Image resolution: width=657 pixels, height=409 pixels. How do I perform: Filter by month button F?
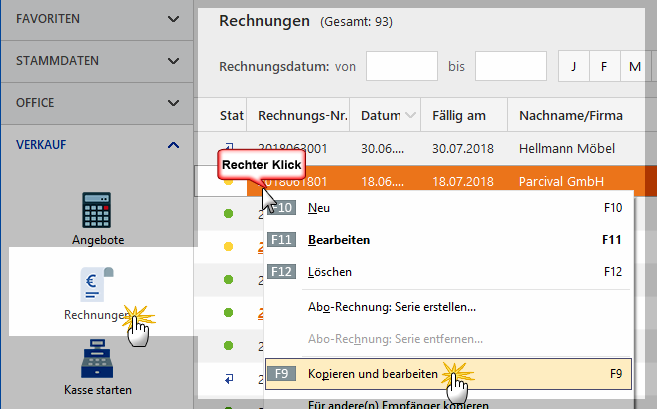coord(604,66)
